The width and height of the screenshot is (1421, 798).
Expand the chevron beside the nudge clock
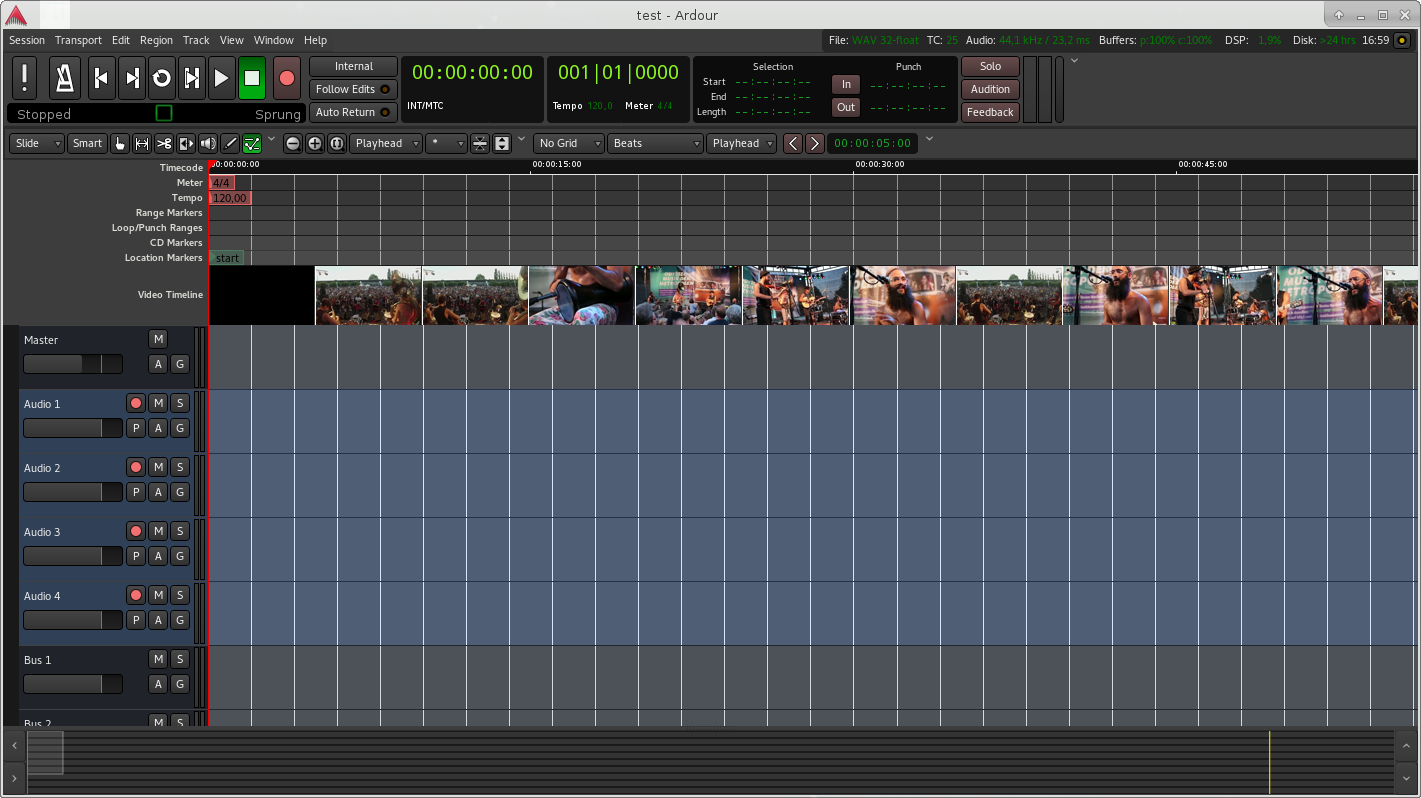click(929, 139)
